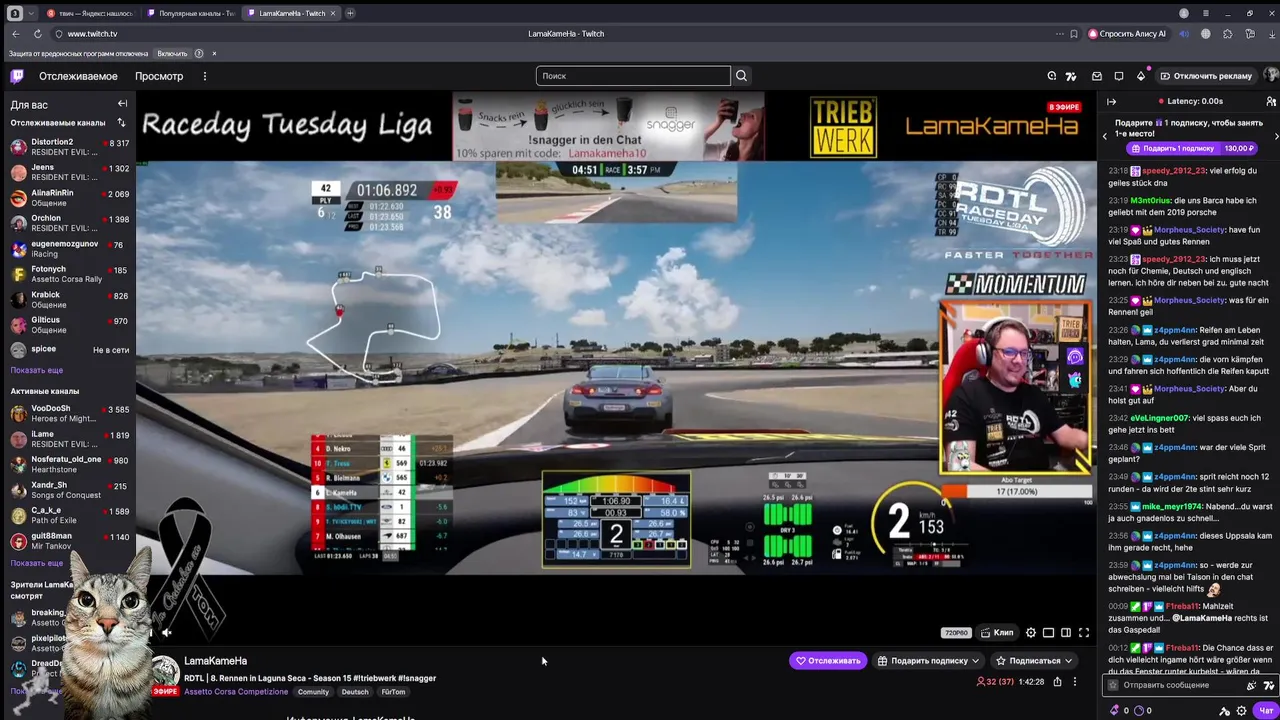Bookmark the page in address bar
This screenshot has width=1280, height=720.
tap(1074, 34)
